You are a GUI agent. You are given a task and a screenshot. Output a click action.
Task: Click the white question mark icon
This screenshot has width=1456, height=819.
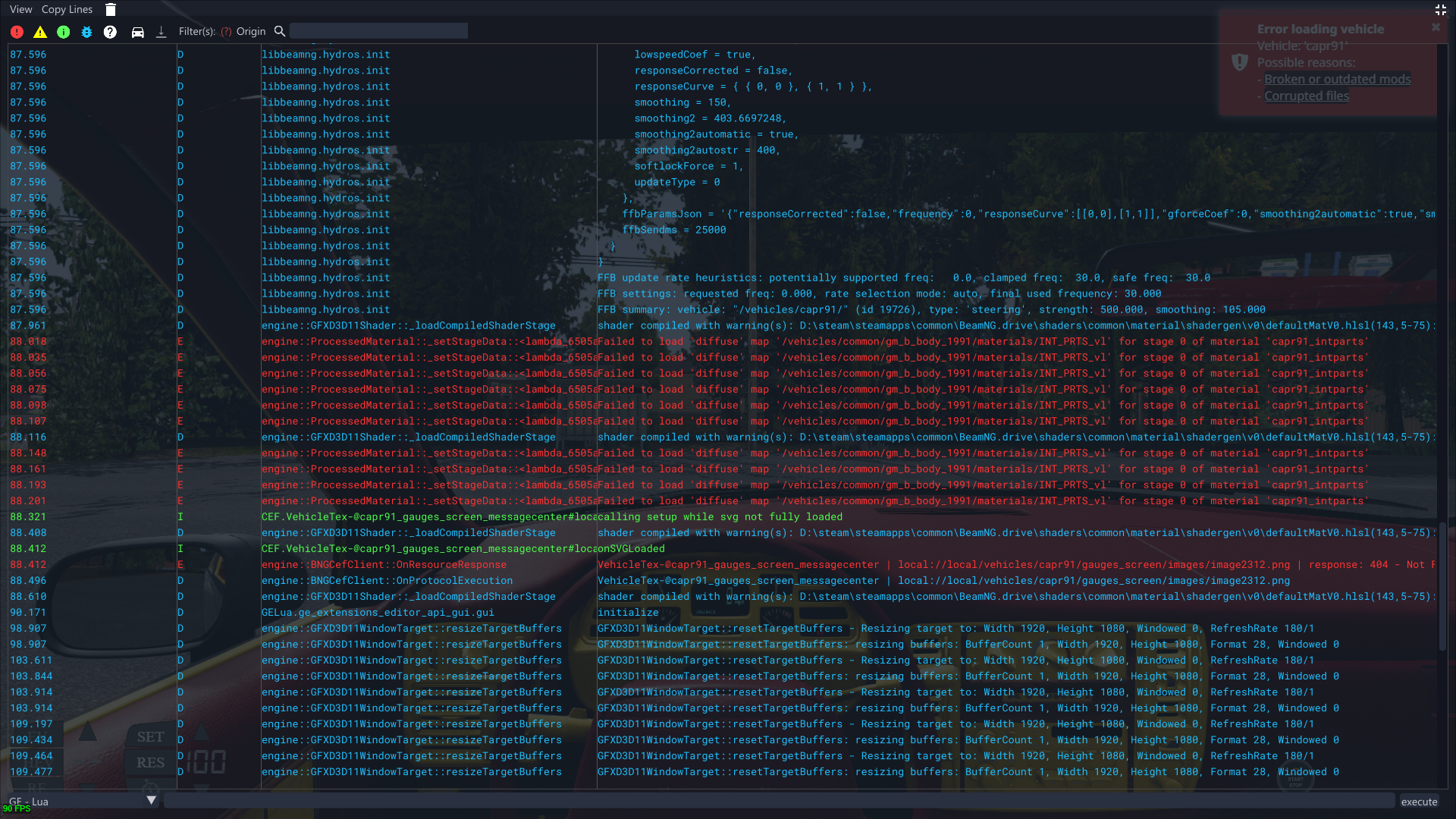coord(110,32)
